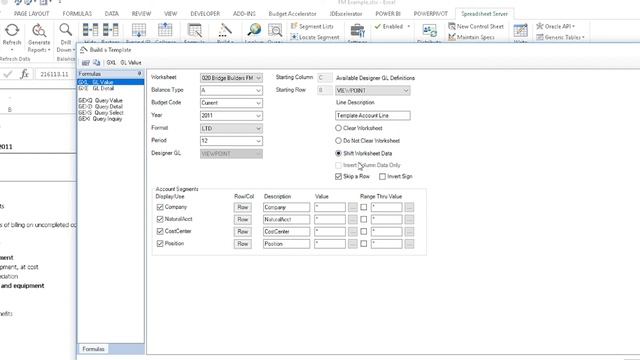Click the Row button for Company segment
The image size is (640, 360).
pos(242,207)
